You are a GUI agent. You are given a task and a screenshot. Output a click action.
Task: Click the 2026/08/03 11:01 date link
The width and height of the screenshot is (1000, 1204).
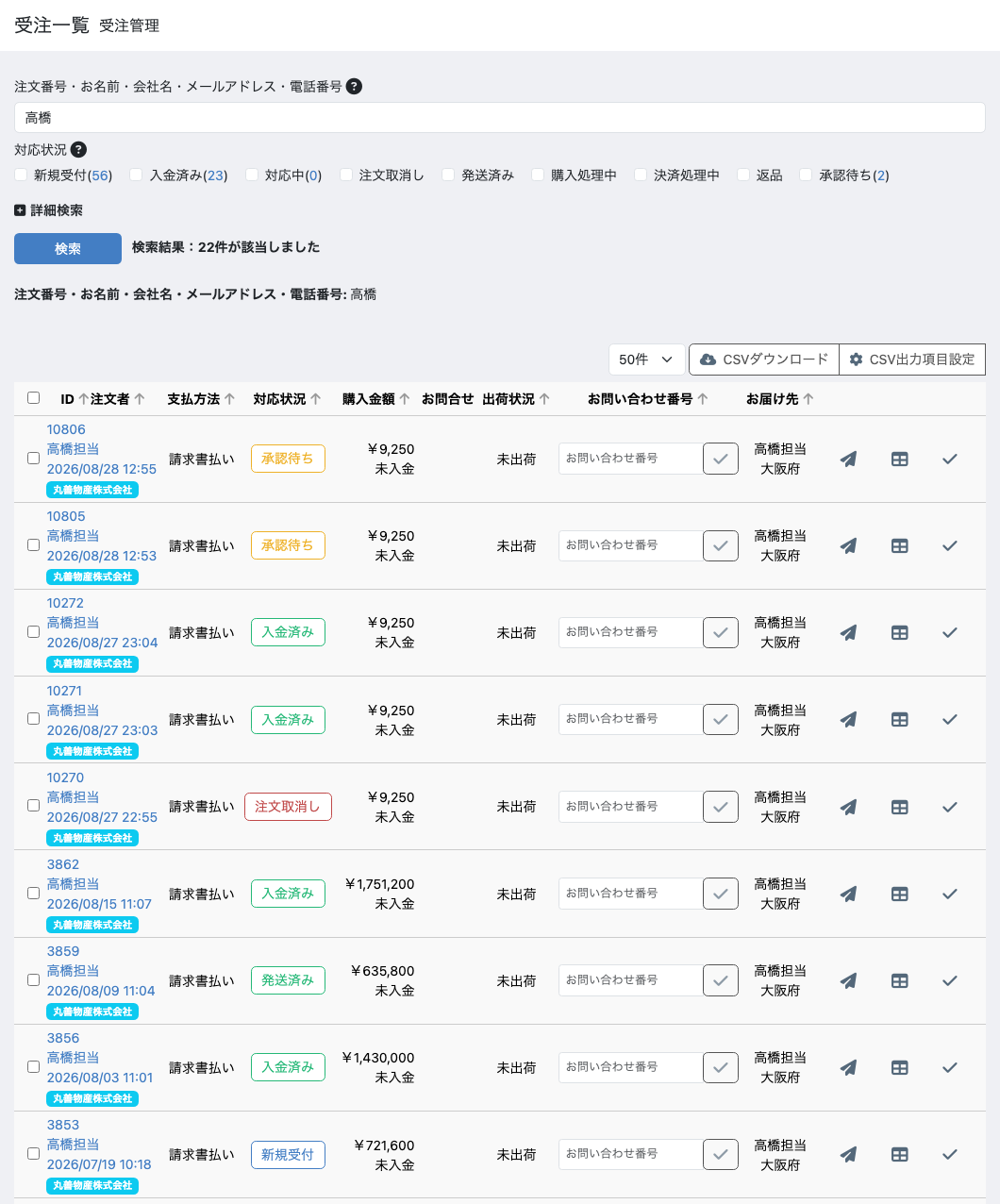pyautogui.click(x=100, y=1078)
